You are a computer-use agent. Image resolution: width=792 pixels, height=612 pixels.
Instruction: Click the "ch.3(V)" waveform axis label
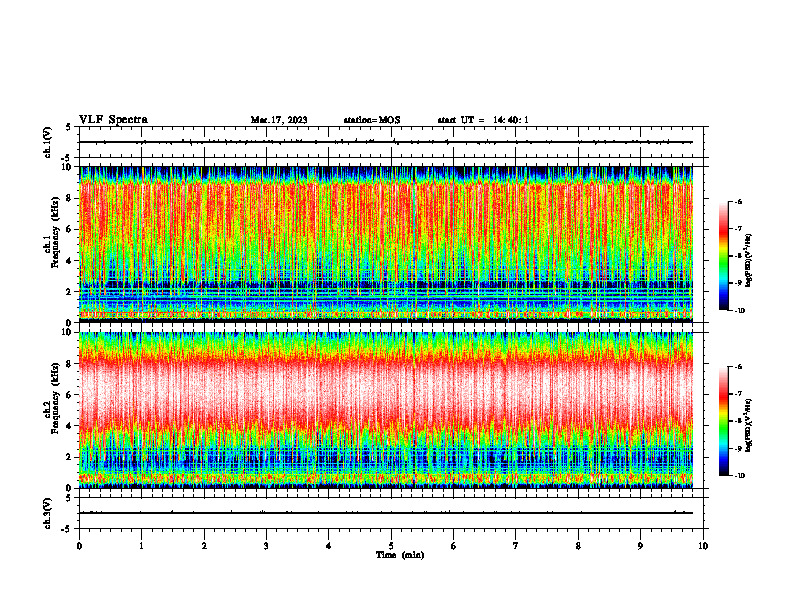[47, 513]
